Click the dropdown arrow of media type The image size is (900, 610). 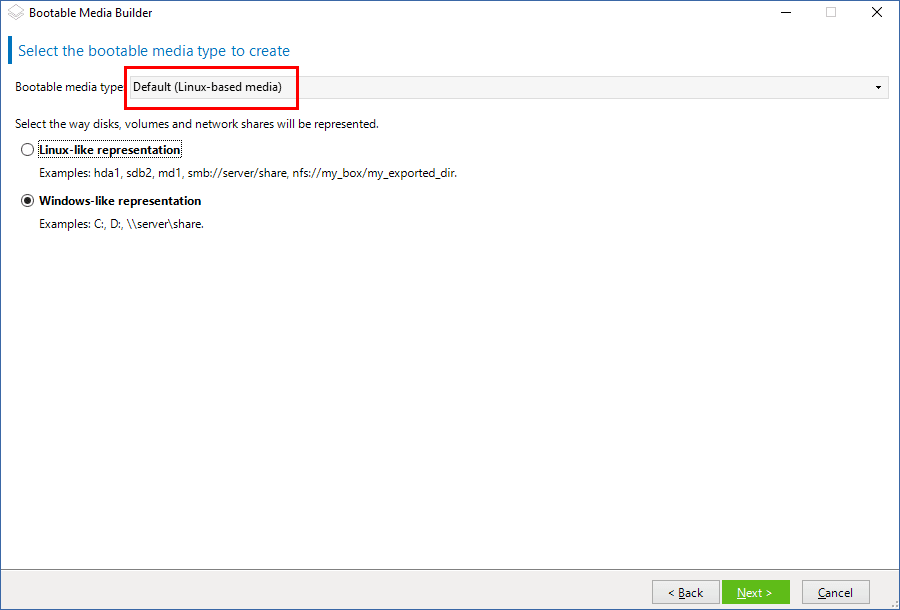pyautogui.click(x=878, y=88)
